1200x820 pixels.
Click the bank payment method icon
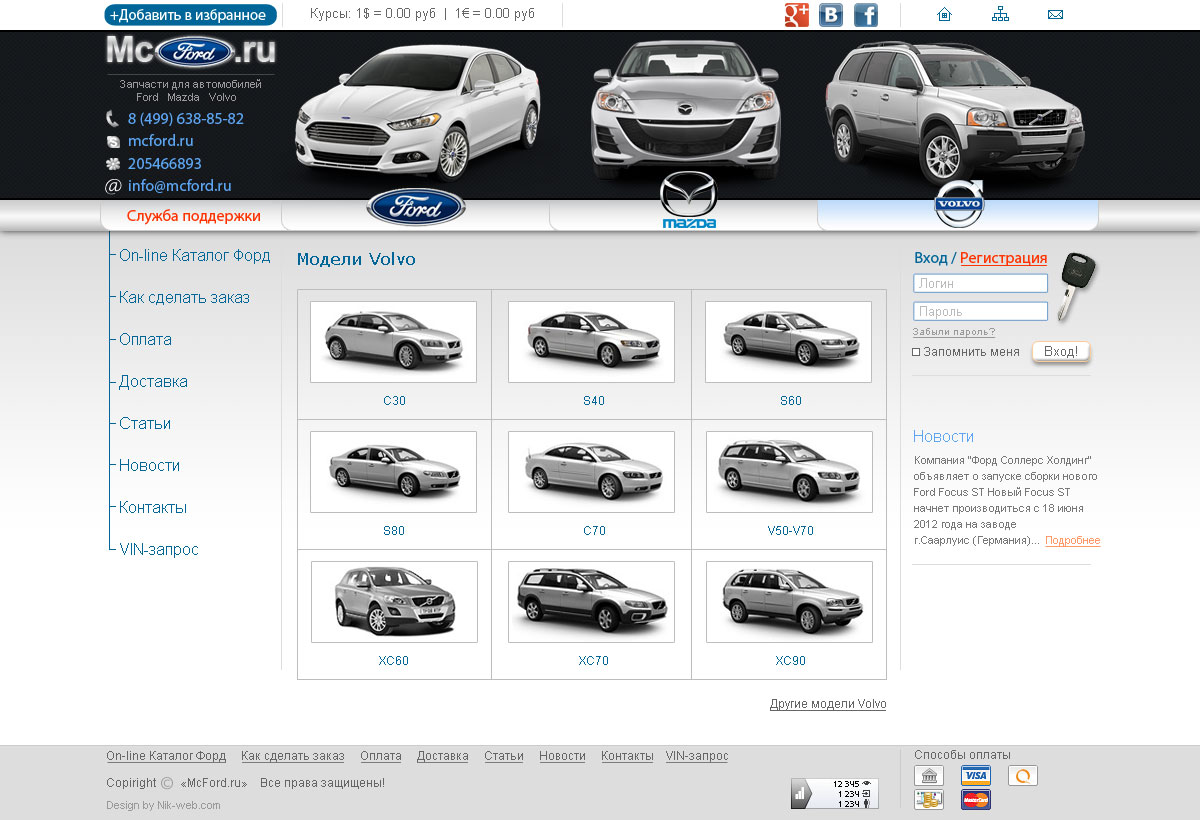click(x=929, y=776)
